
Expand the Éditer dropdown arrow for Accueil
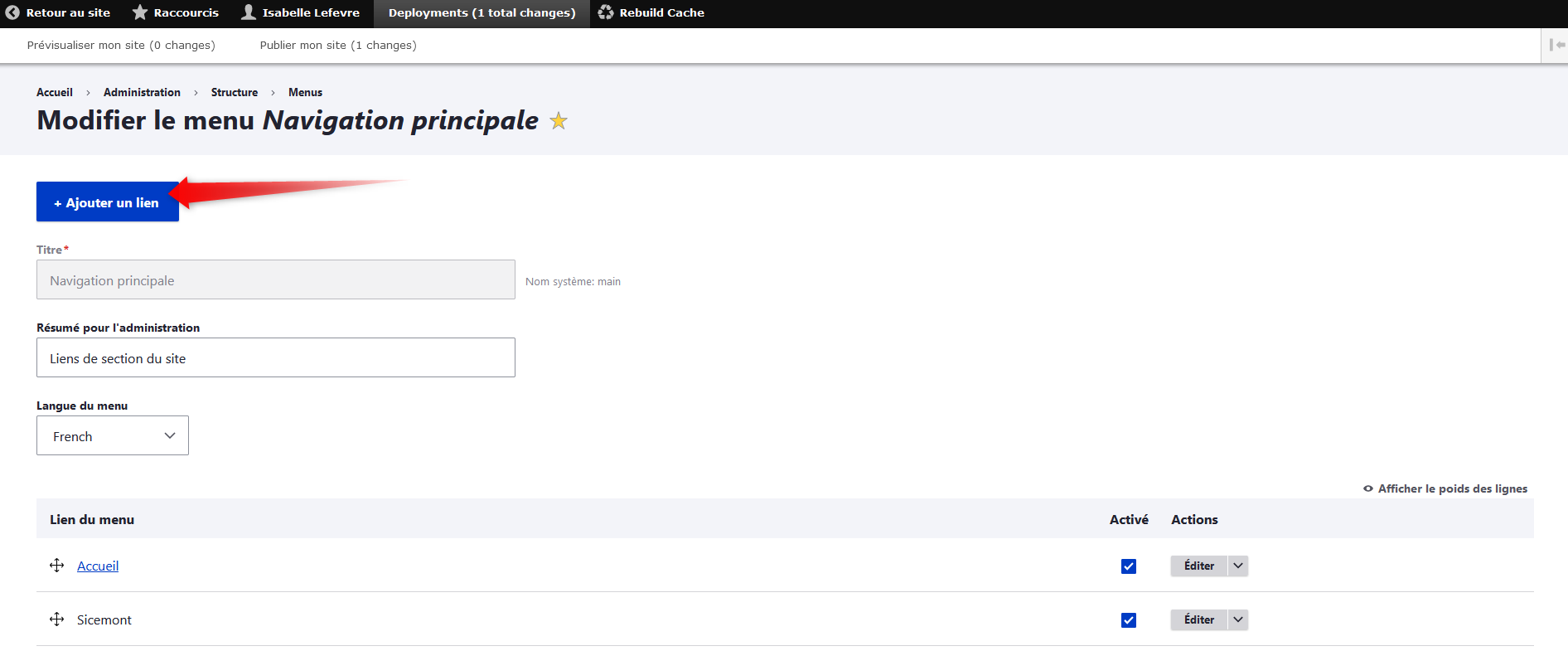(1238, 566)
